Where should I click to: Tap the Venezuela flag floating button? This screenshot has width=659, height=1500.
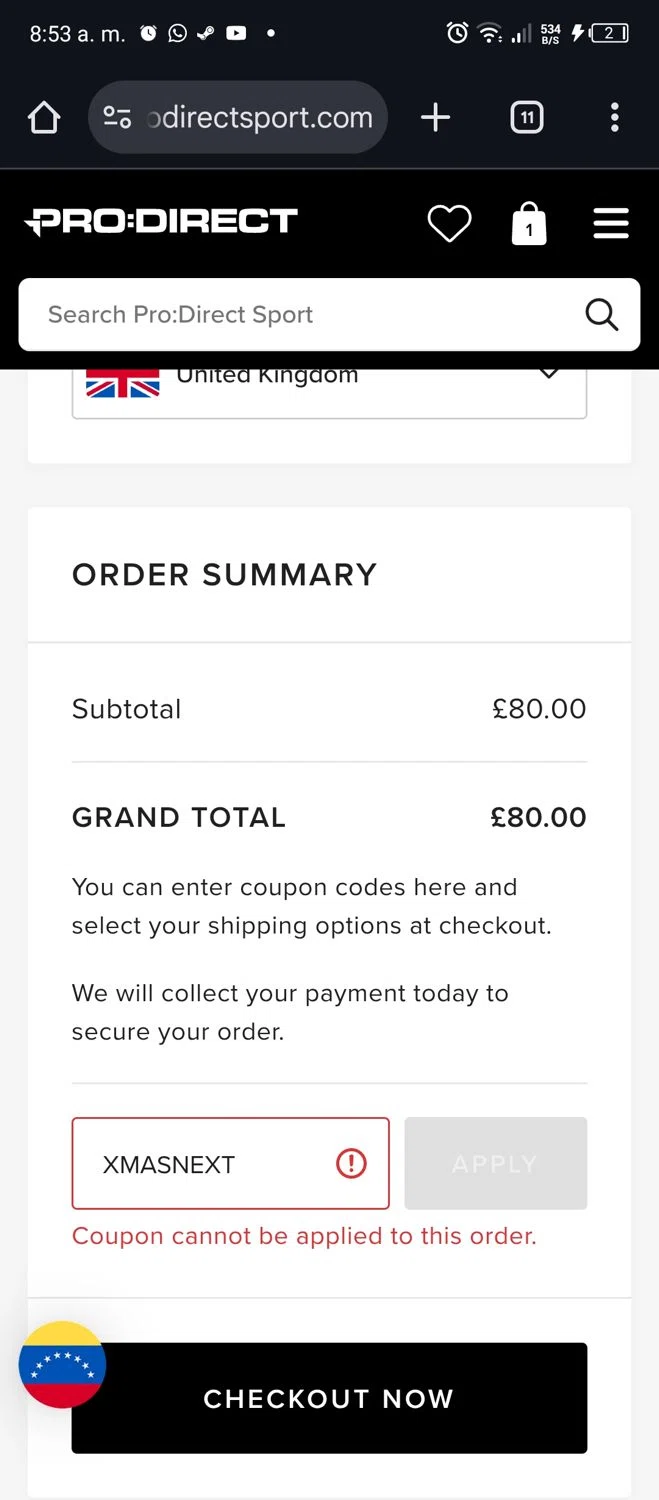tap(62, 1364)
